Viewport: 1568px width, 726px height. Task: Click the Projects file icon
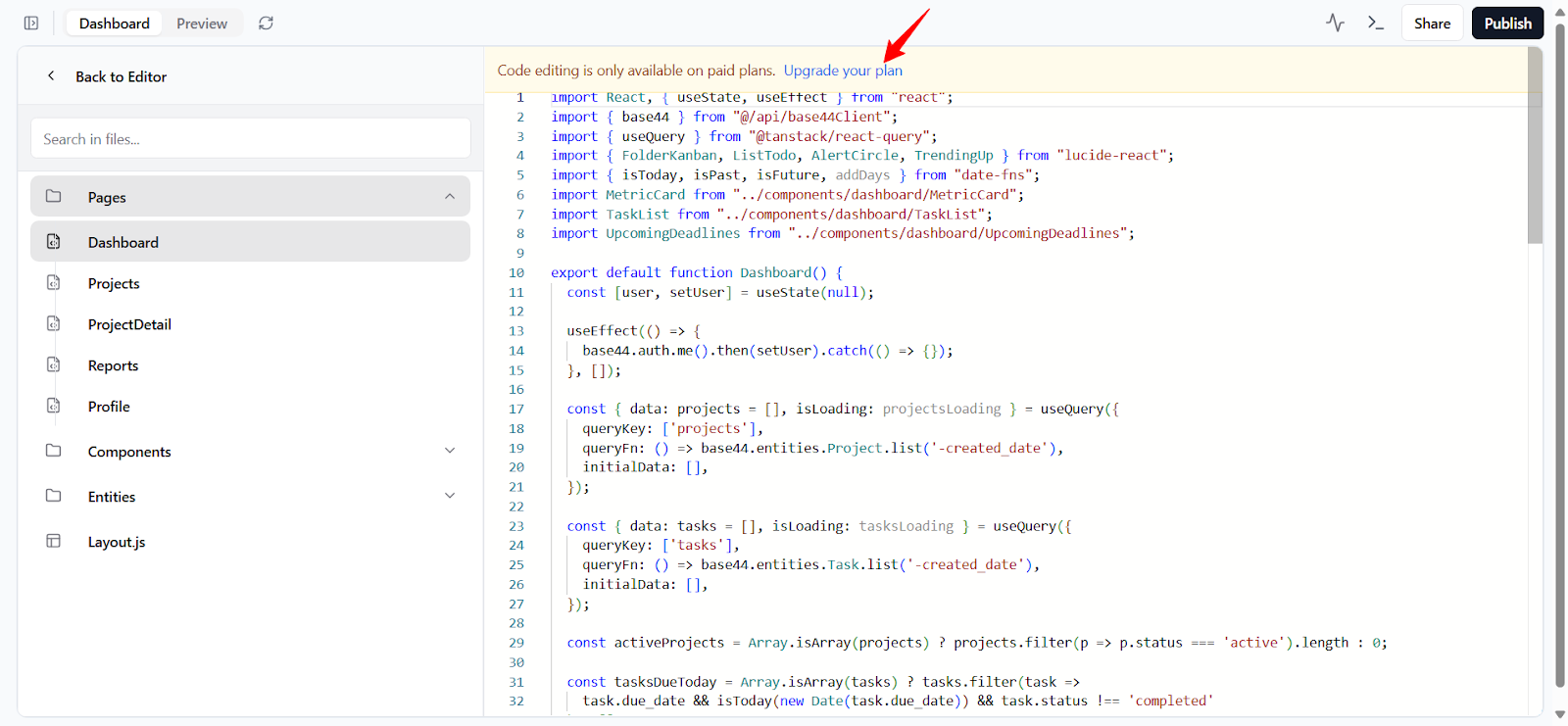coord(54,282)
